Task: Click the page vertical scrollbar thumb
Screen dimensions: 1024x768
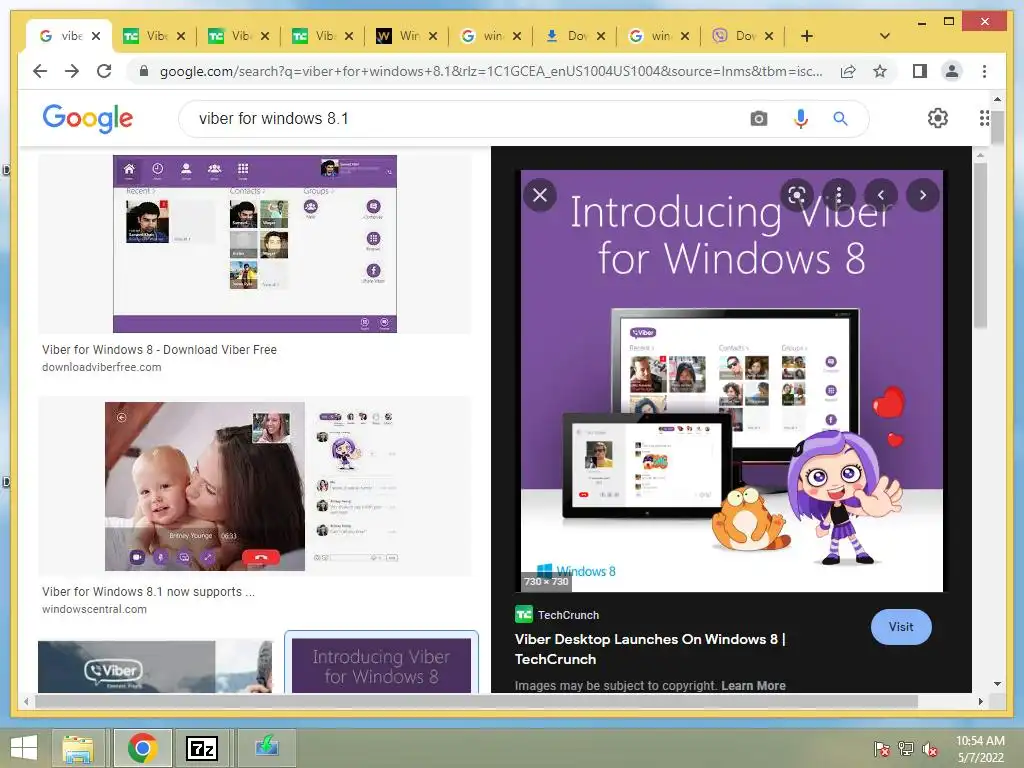Action: 997,126
